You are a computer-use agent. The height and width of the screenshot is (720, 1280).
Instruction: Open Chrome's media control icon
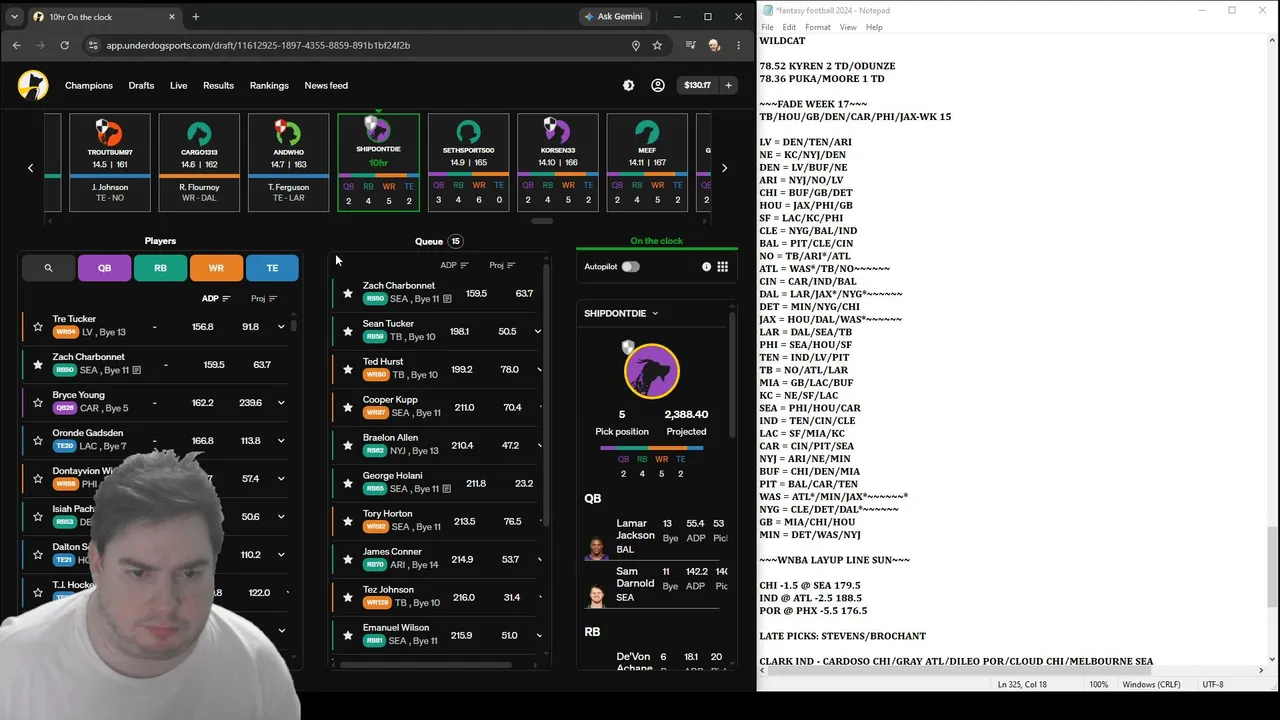pyautogui.click(x=690, y=45)
